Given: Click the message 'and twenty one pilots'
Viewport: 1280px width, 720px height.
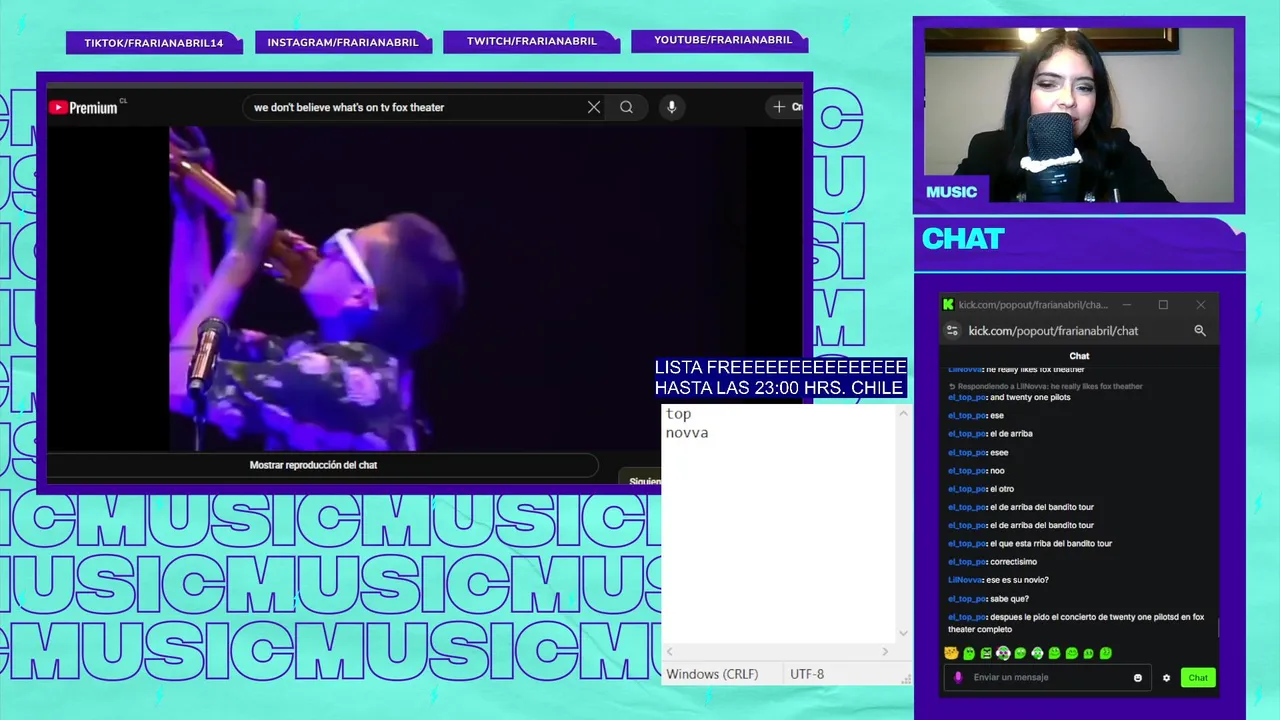Looking at the screenshot, I should click(x=1030, y=397).
